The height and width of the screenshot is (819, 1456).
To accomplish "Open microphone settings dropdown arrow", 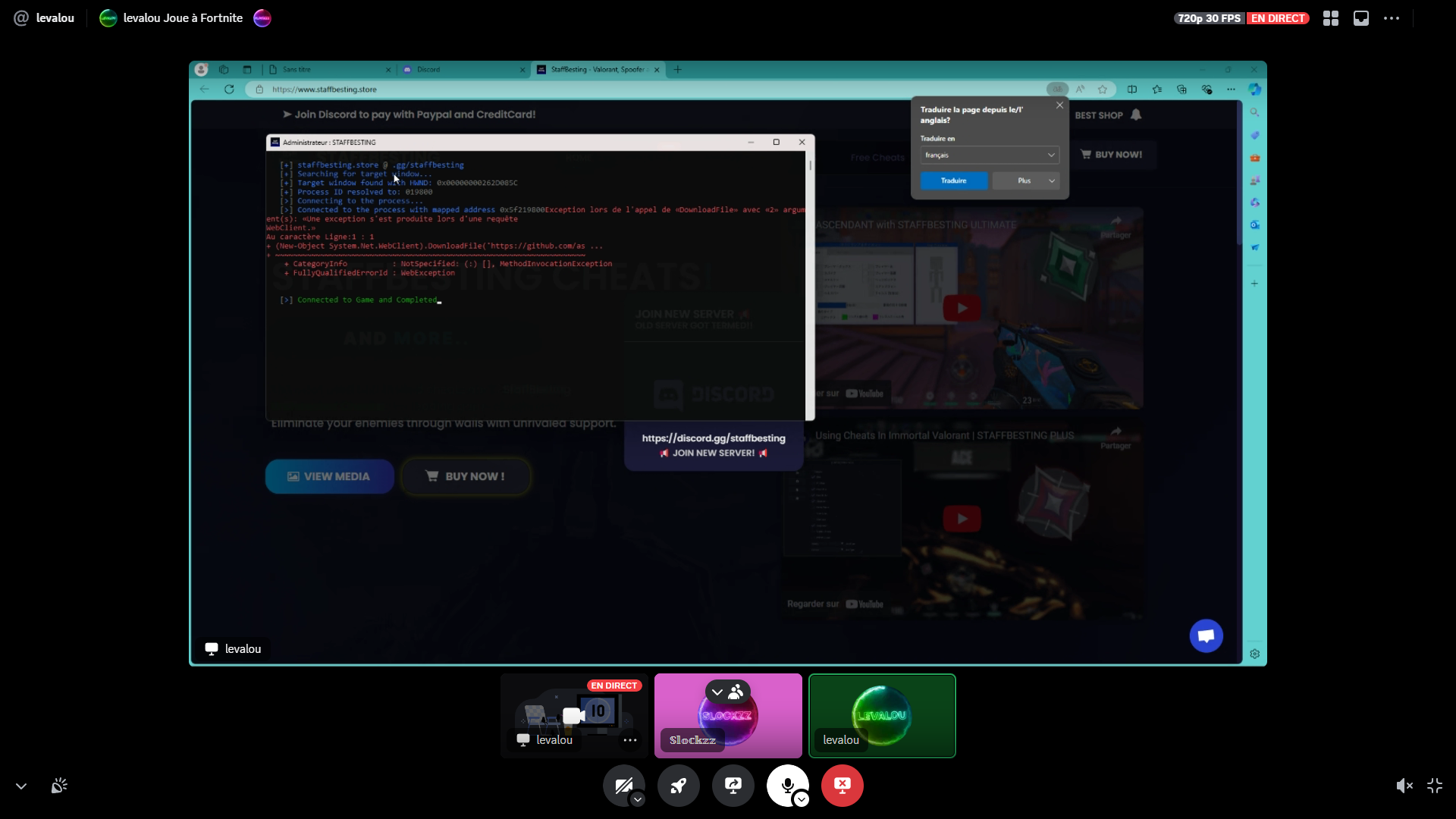I will click(802, 799).
